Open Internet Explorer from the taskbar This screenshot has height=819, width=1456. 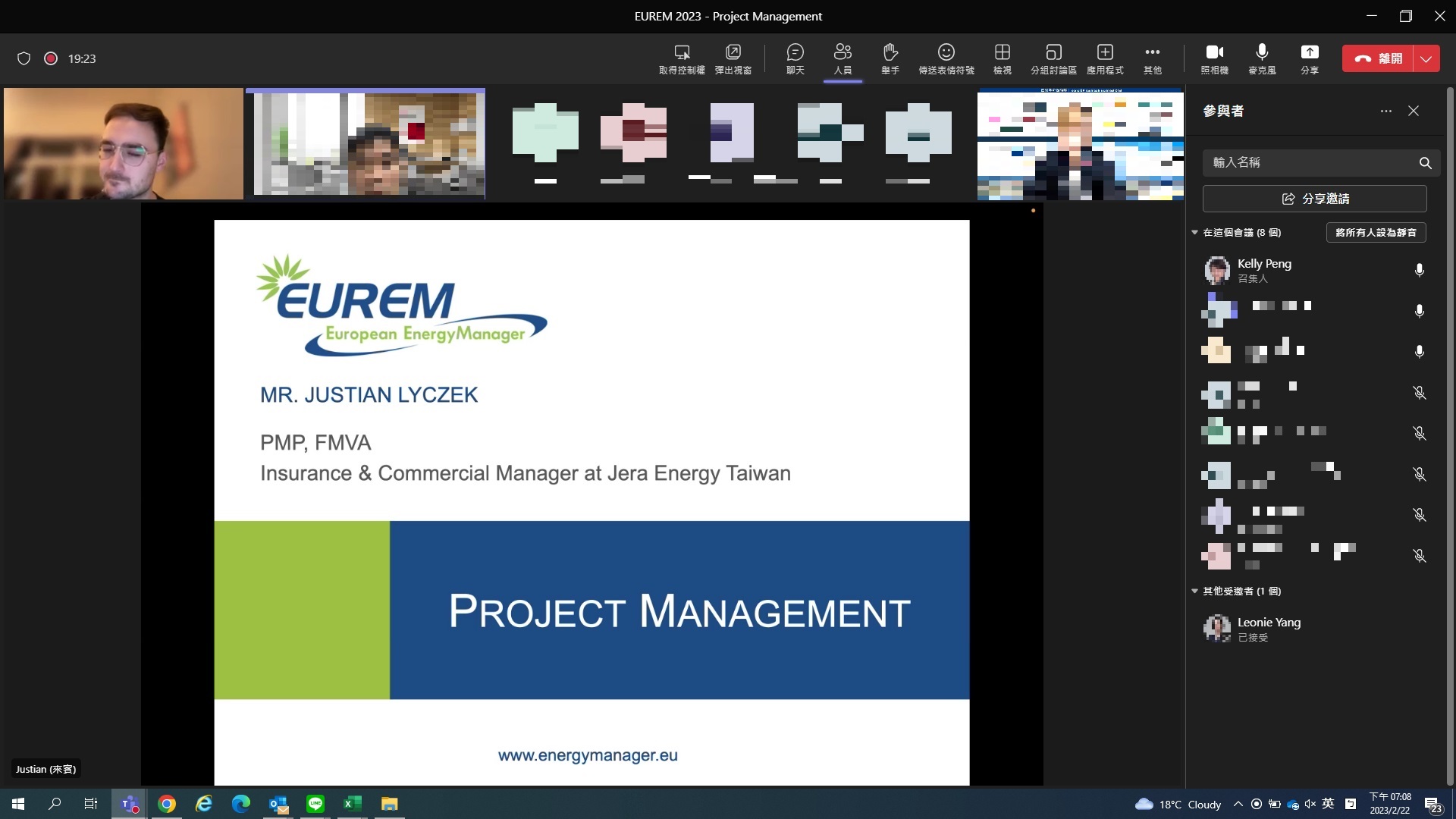click(204, 804)
